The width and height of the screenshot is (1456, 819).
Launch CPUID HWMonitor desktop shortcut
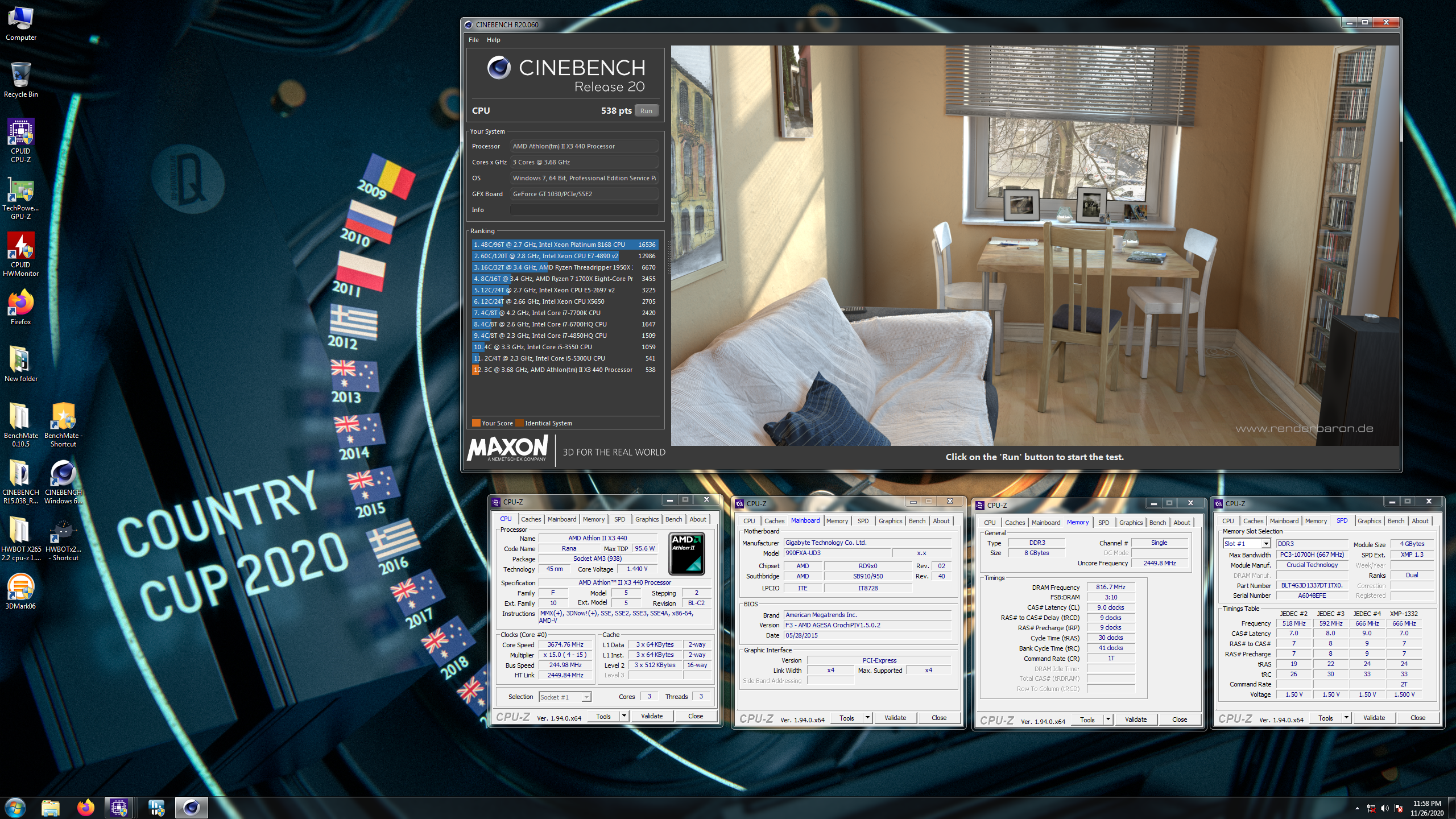[21, 254]
